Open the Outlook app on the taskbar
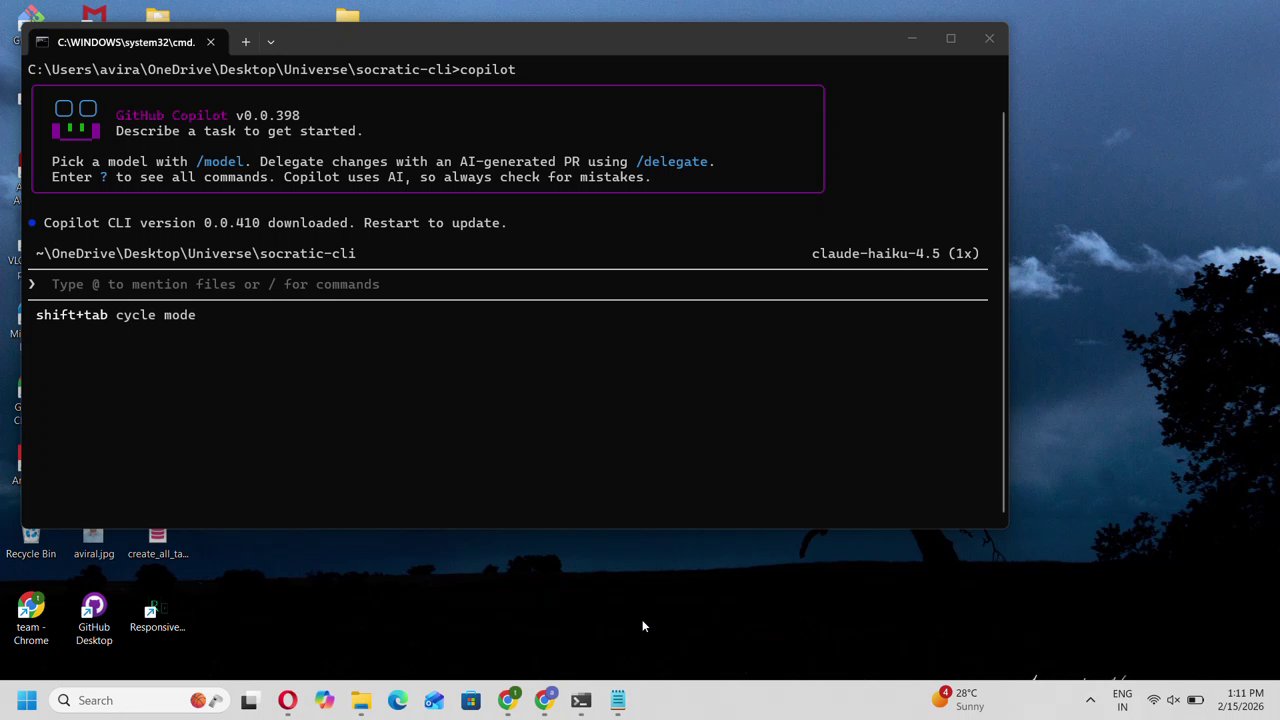Image resolution: width=1280 pixels, height=720 pixels. 434,700
